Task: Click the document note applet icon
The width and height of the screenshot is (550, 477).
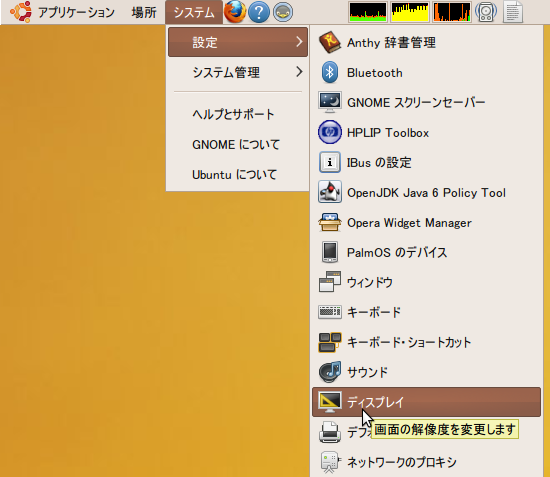Action: click(x=513, y=12)
